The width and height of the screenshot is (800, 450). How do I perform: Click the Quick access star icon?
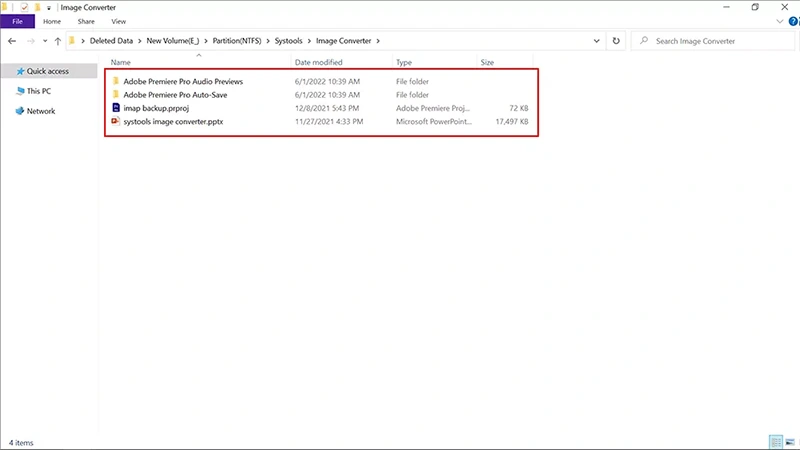point(20,71)
